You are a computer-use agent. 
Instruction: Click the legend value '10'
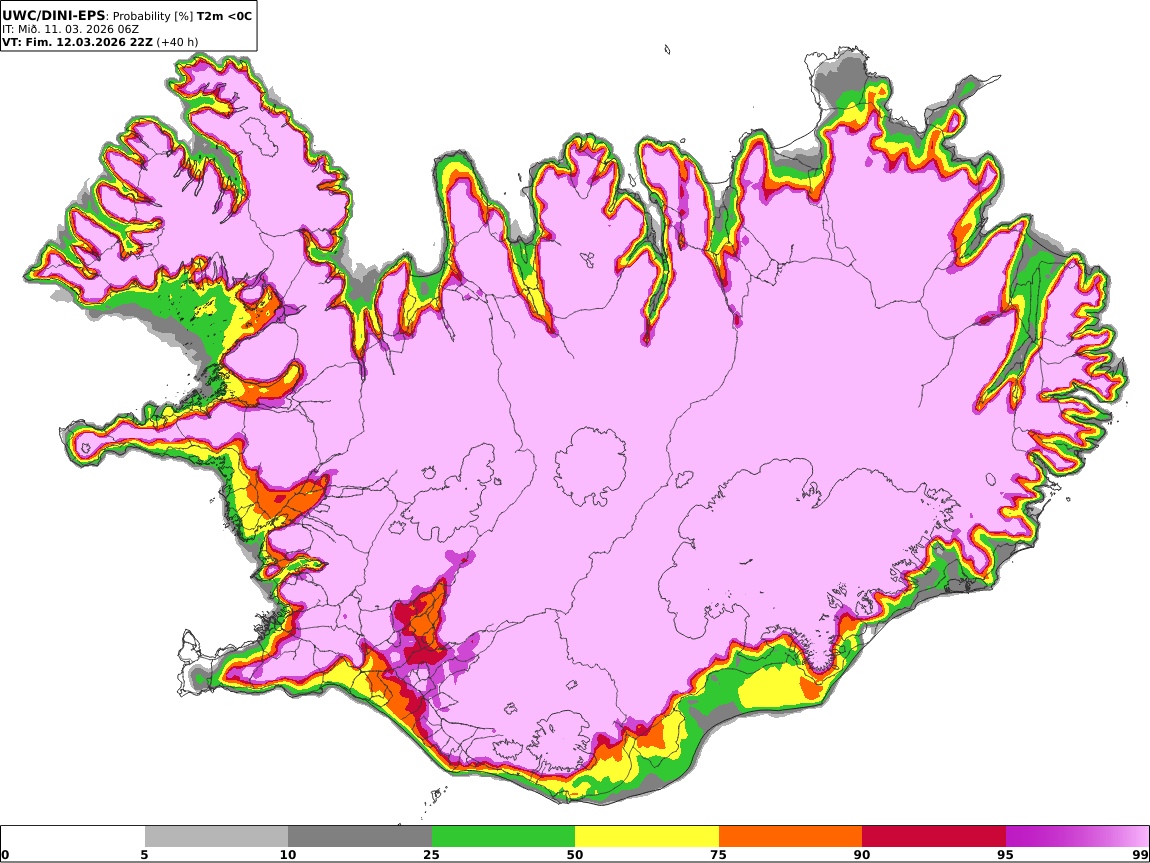(288, 855)
